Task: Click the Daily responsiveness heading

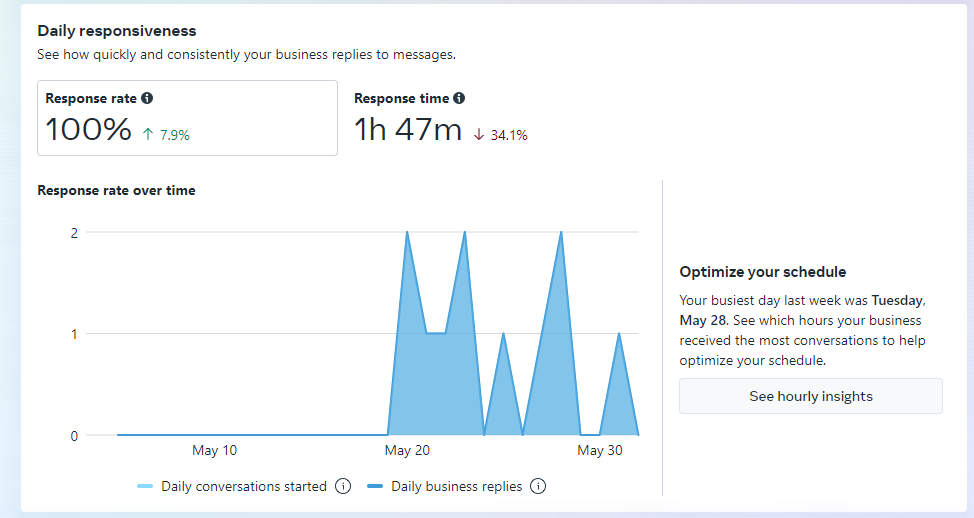Action: point(117,31)
